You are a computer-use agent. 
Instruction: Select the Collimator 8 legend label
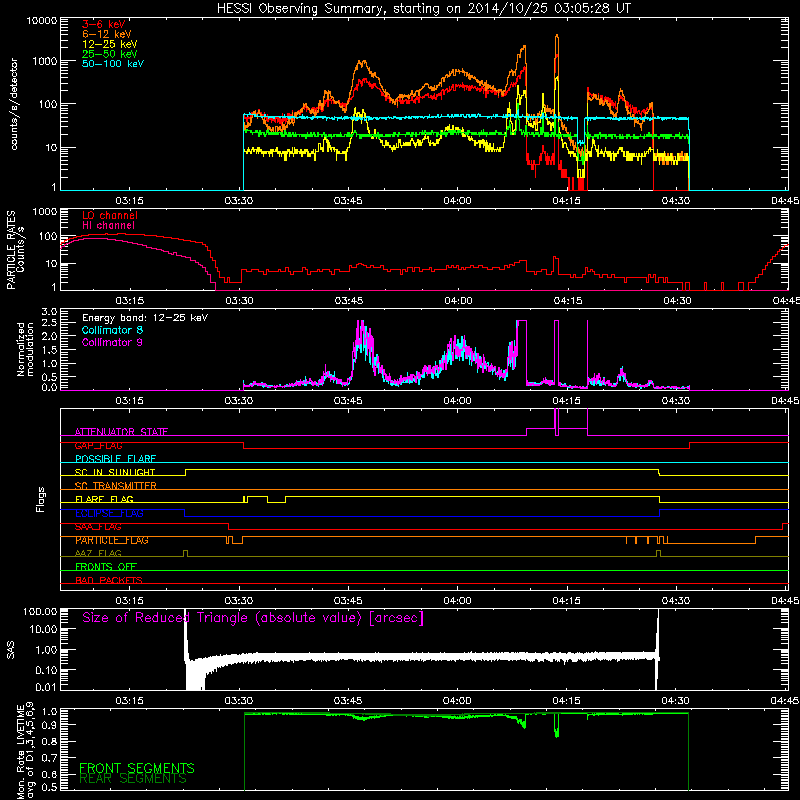pos(112,330)
